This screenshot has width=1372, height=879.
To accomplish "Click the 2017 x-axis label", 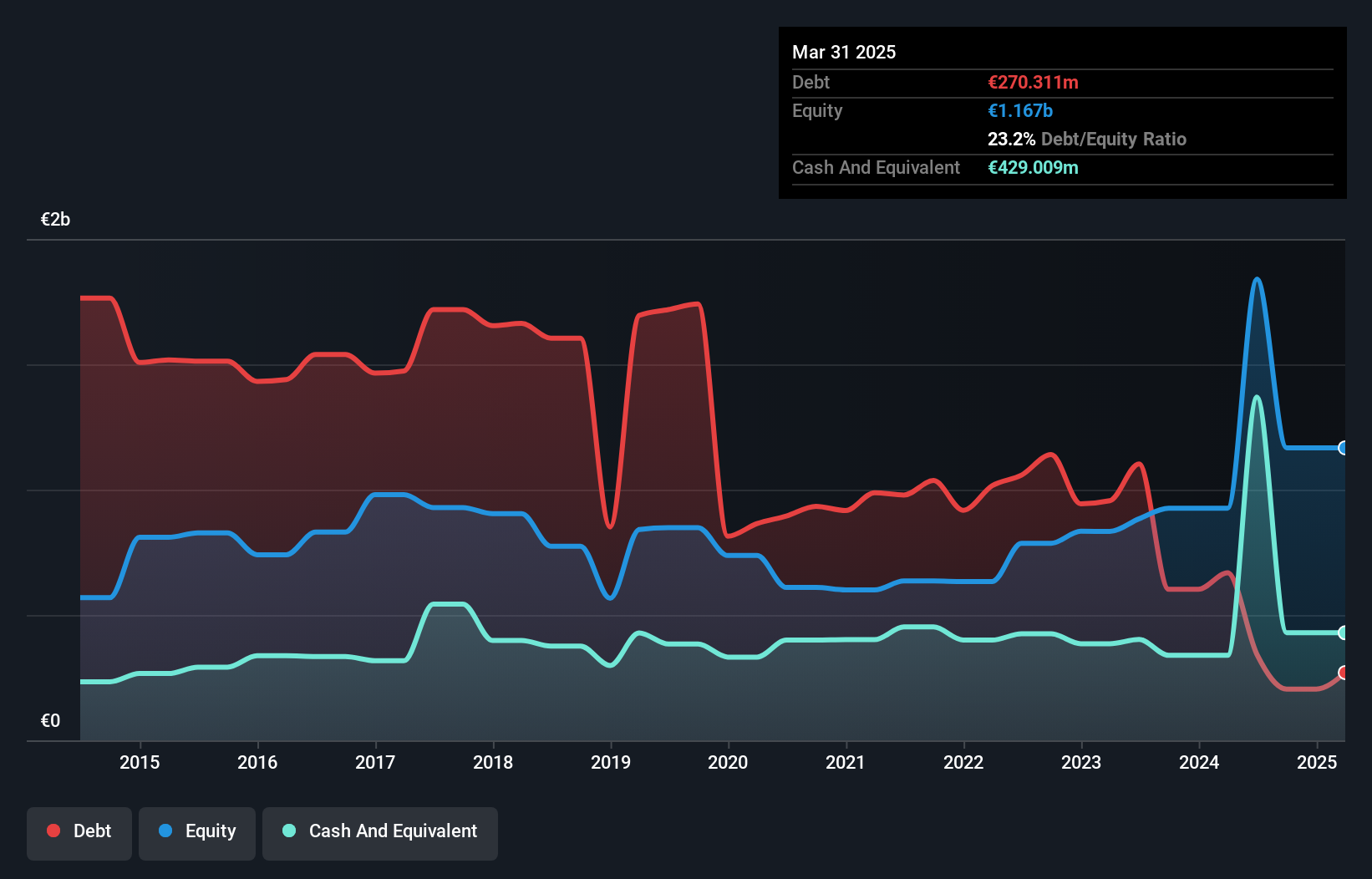I will point(375,762).
